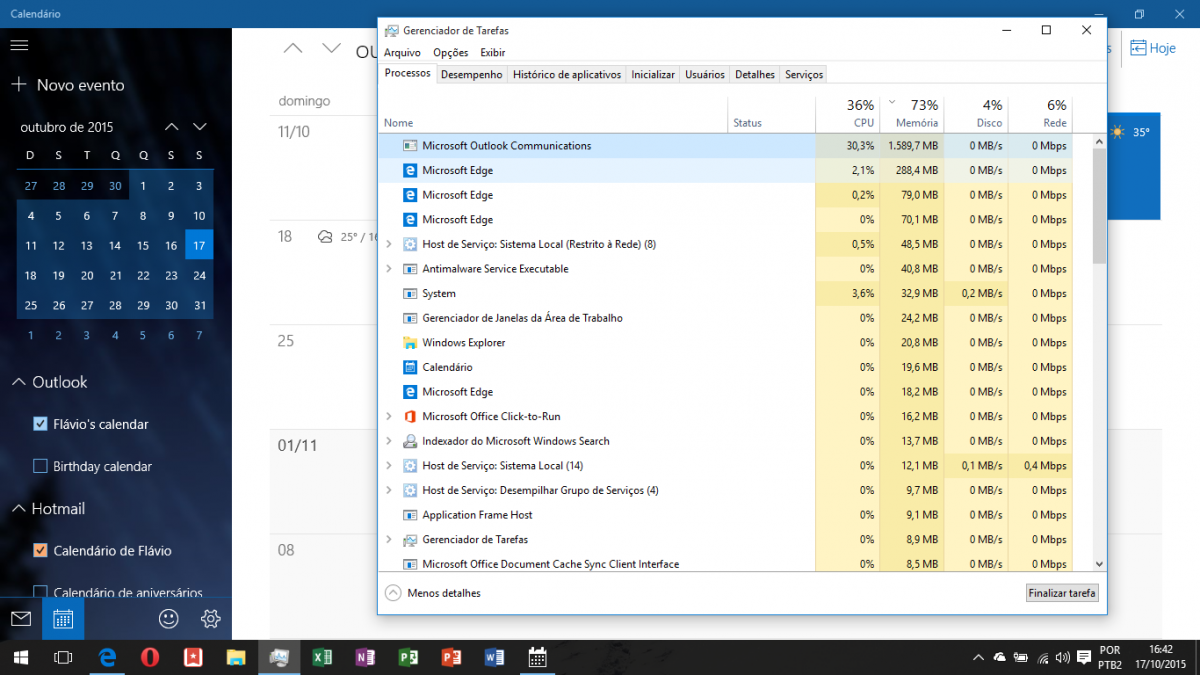Go to next month in mini calendar
The width and height of the screenshot is (1200, 675).
(200, 127)
